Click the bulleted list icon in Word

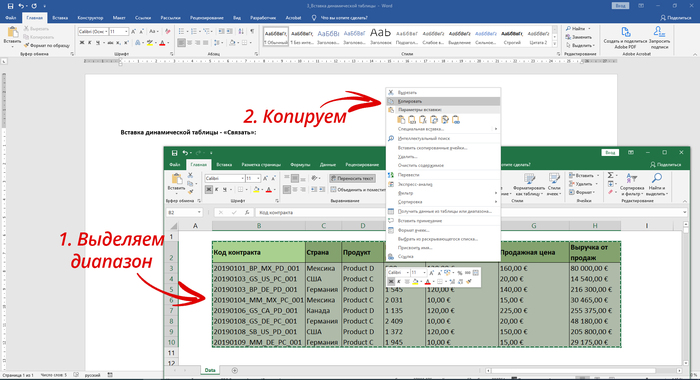pos(181,31)
